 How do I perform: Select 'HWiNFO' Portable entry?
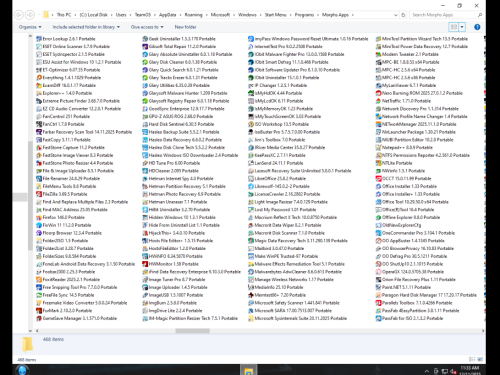click(x=172, y=256)
